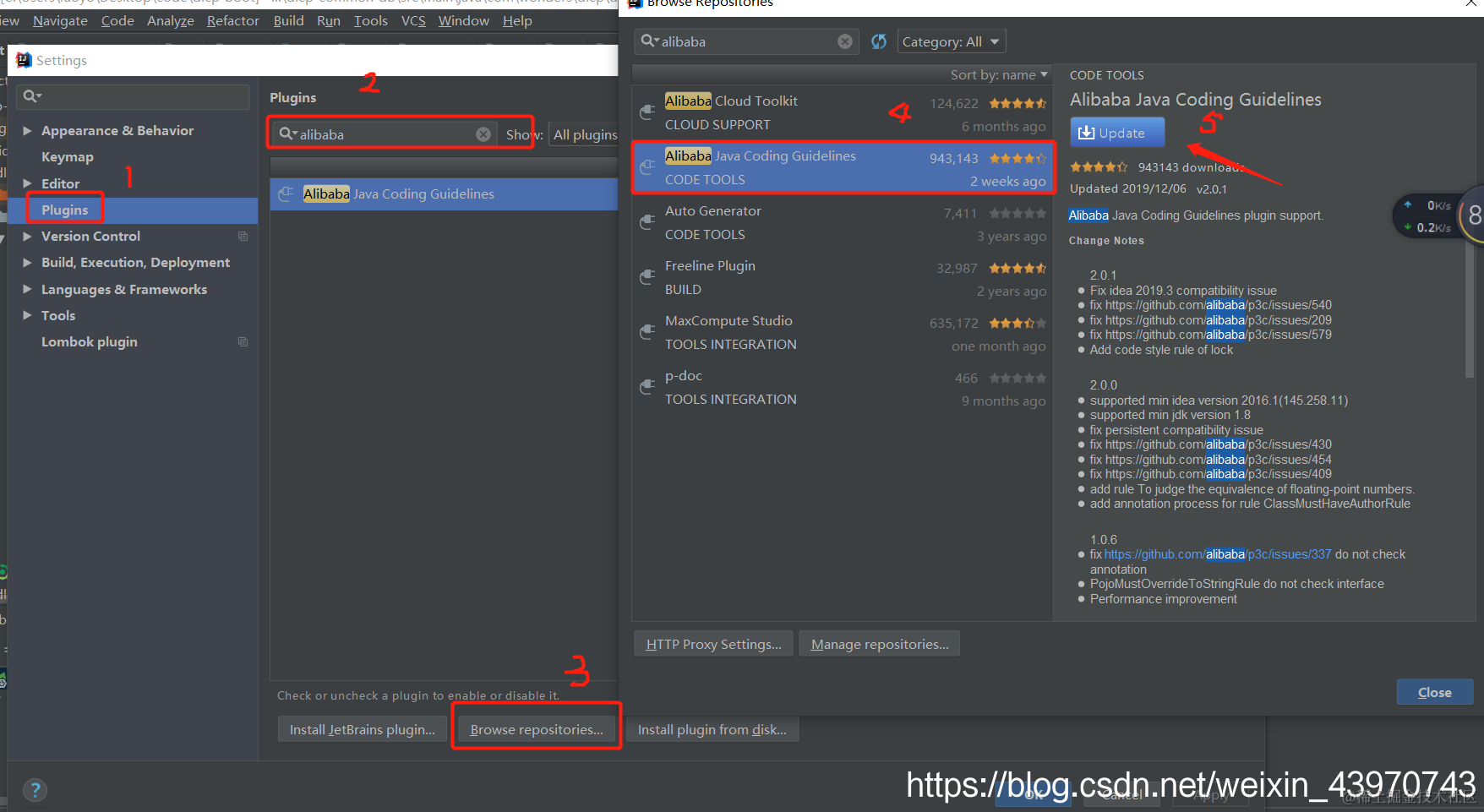Focus the Settings Plugins search field
The image size is (1484, 812).
386,134
